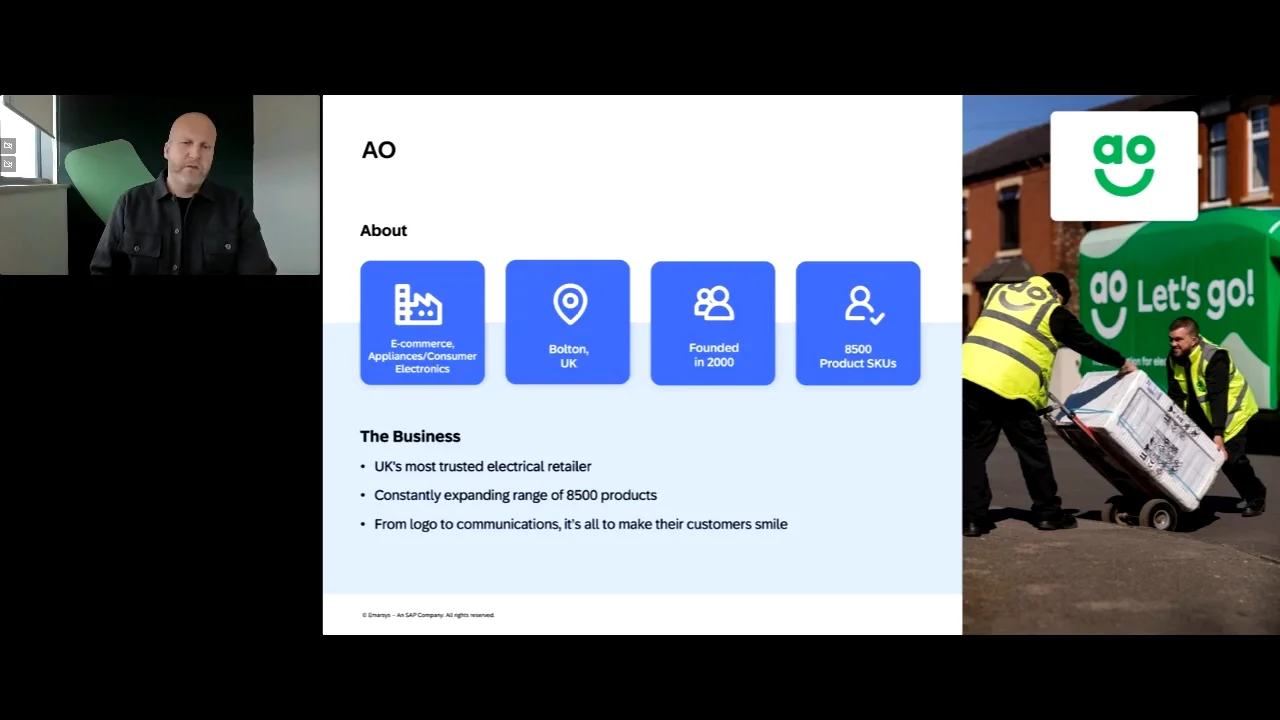Click the delivery workers photo beside the slide
This screenshot has height=720, width=1280.
click(1121, 365)
